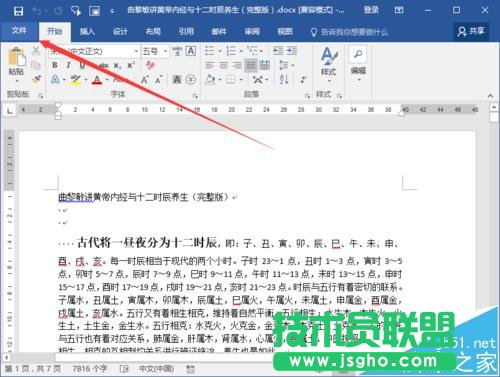Open the Bullets dropdown arrow
500x377 pixels.
coord(220,51)
